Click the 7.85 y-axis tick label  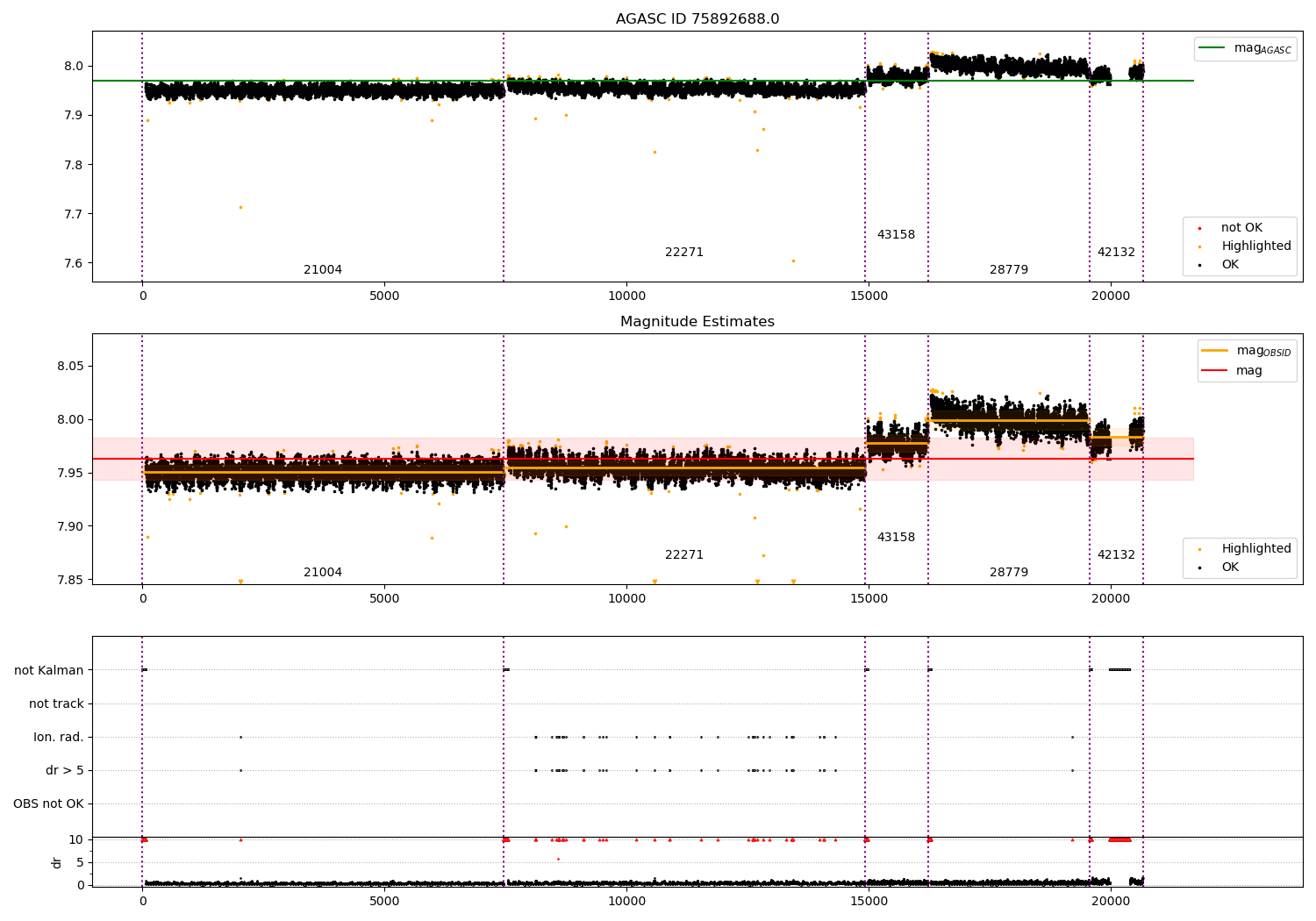(70, 581)
